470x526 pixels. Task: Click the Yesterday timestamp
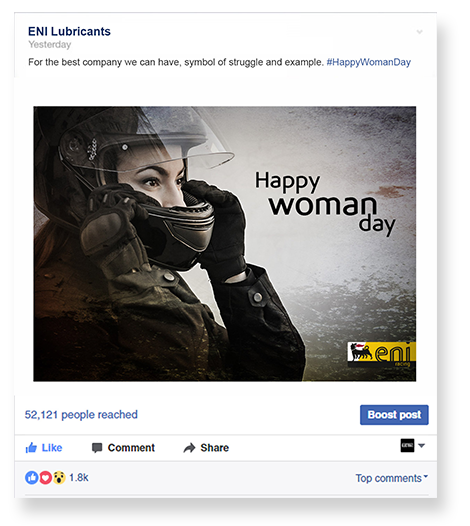(50, 45)
